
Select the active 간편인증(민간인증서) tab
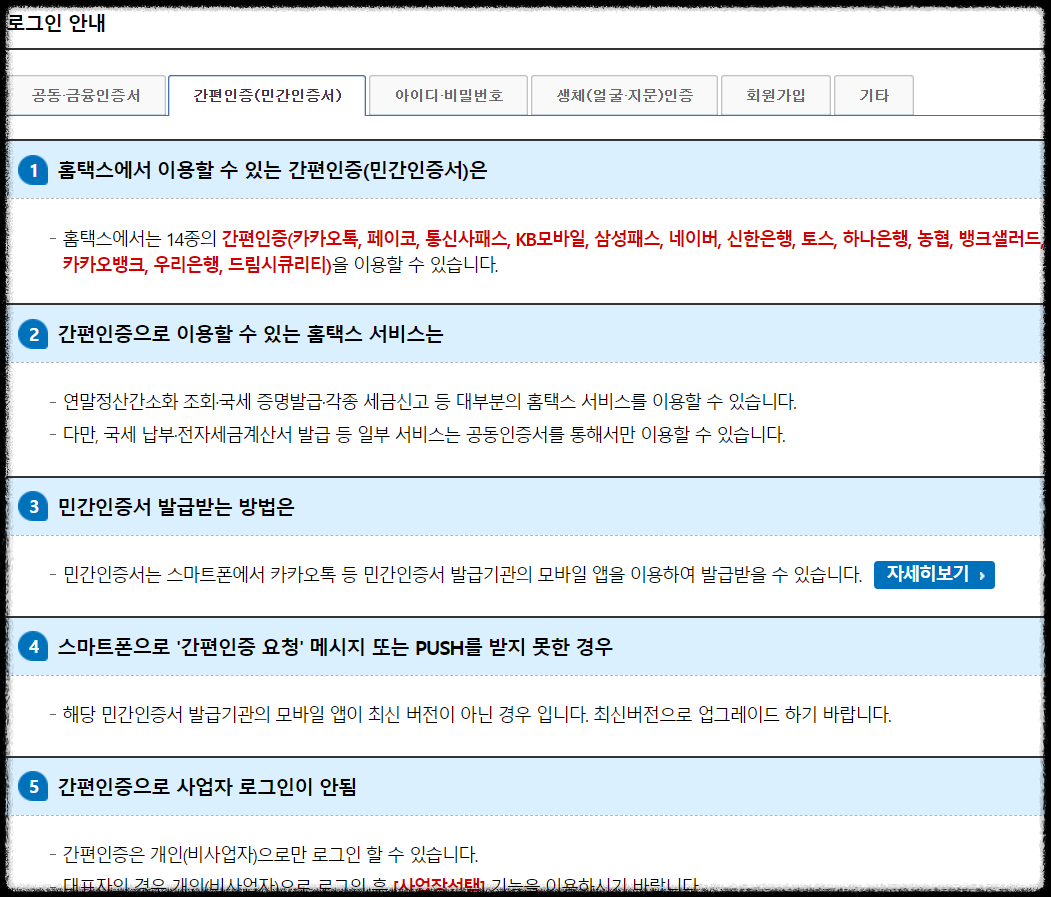(270, 95)
